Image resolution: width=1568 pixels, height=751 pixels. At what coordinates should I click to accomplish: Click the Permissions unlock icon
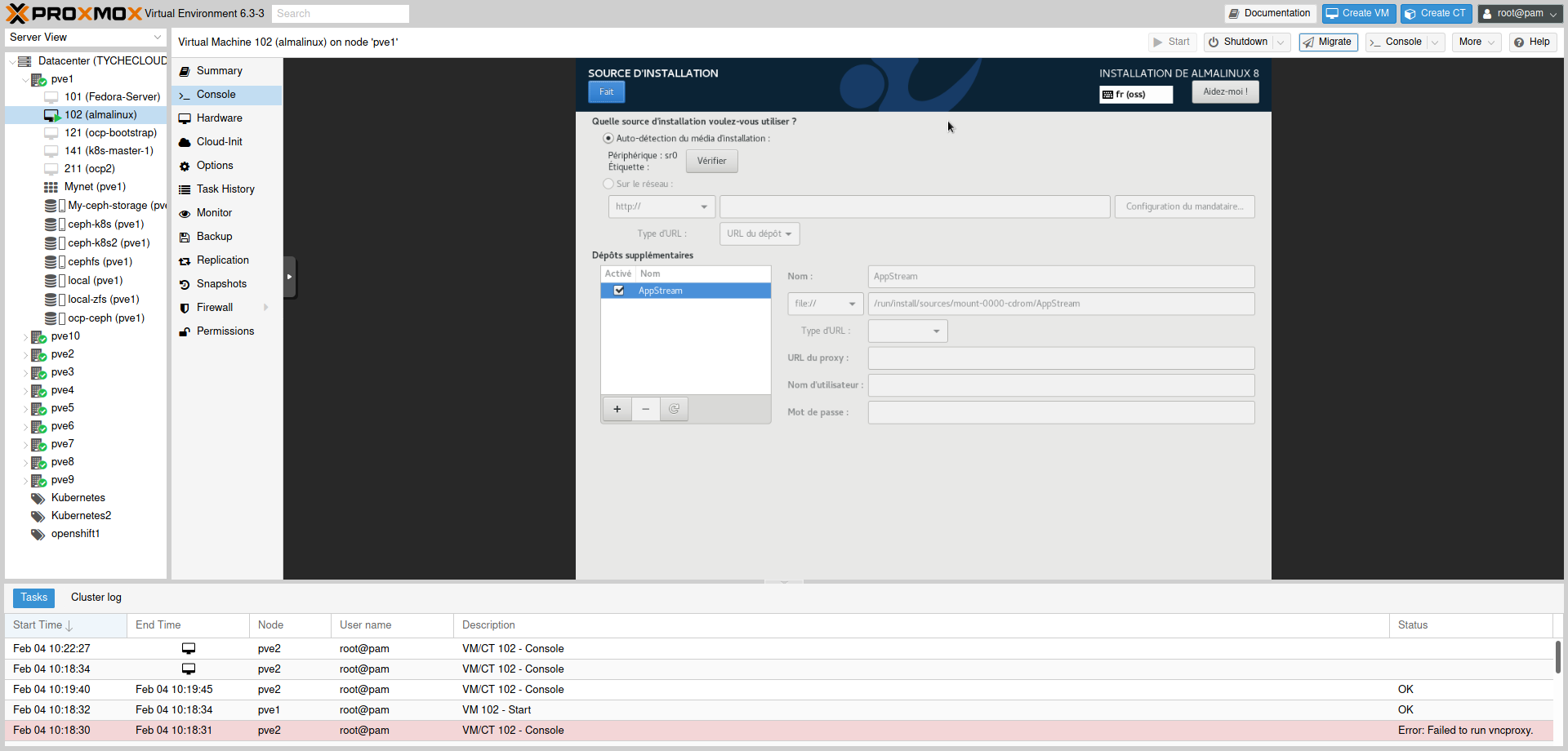point(185,332)
